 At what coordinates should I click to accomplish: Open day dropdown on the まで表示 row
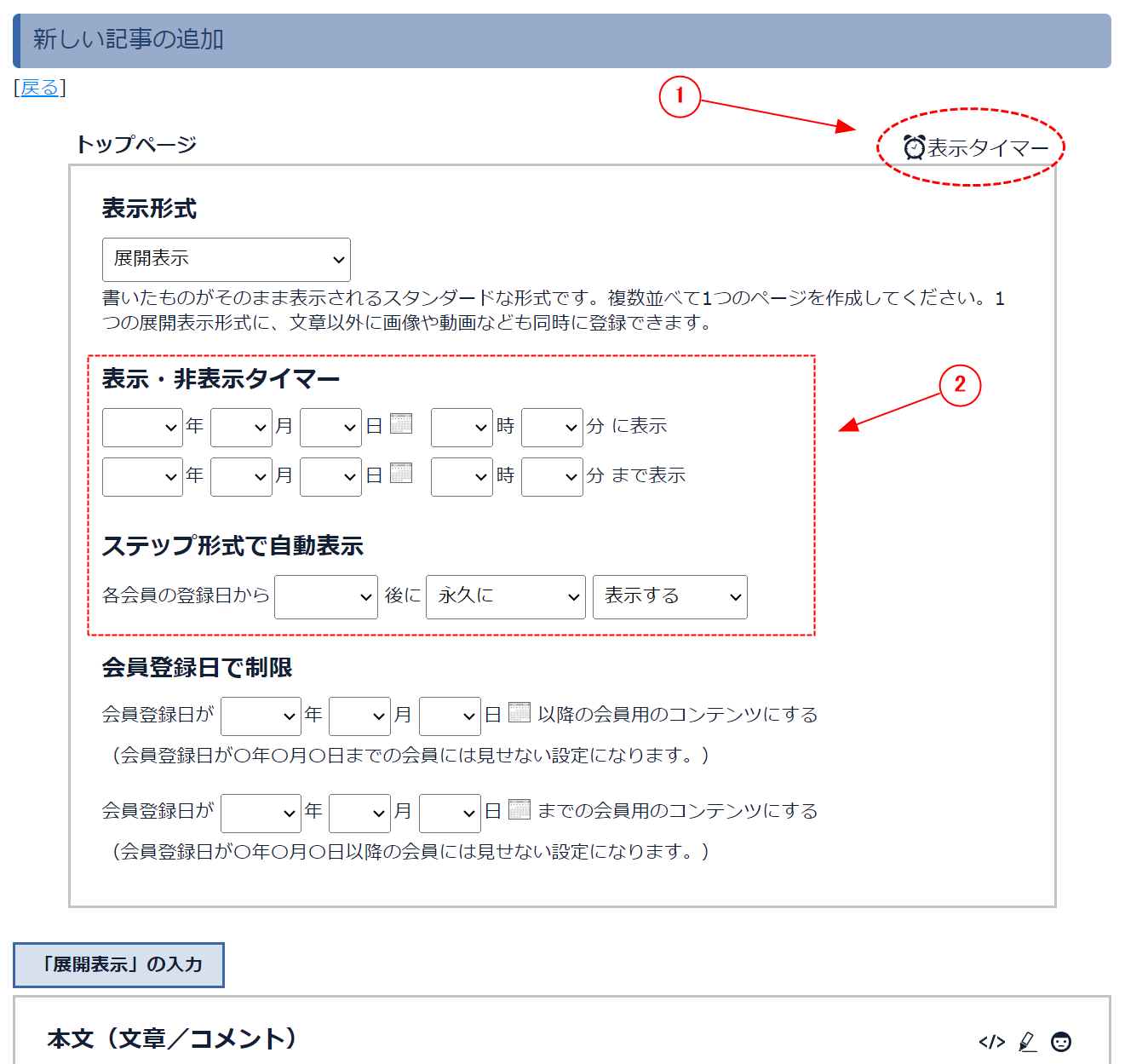click(331, 477)
